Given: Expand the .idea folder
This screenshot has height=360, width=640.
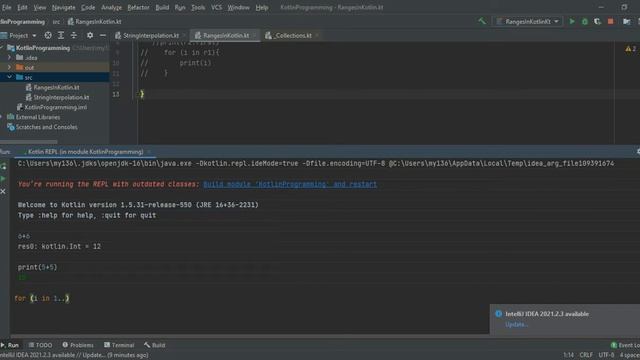Looking at the screenshot, I should (9, 58).
